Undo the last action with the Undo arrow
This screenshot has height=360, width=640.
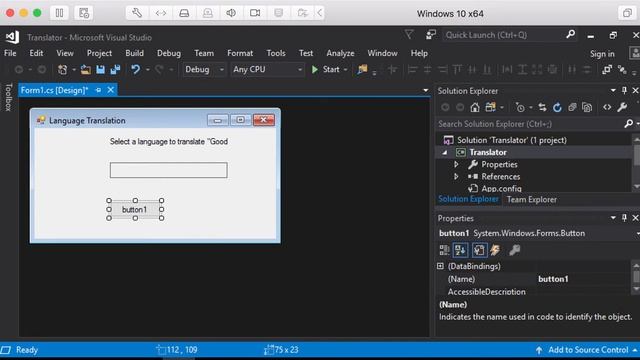(x=136, y=69)
